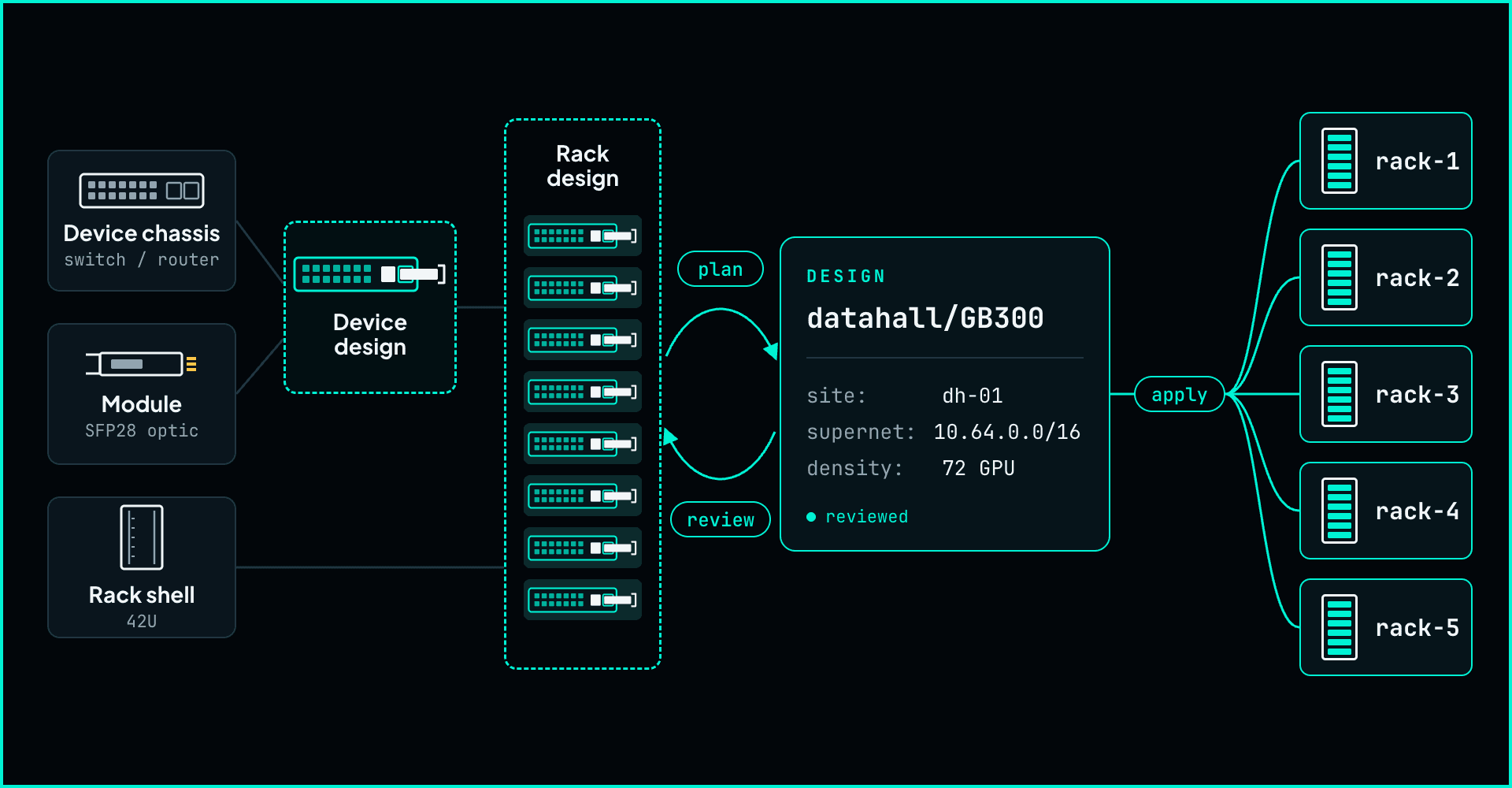
Task: Click the apply pill button
Action: click(1180, 394)
